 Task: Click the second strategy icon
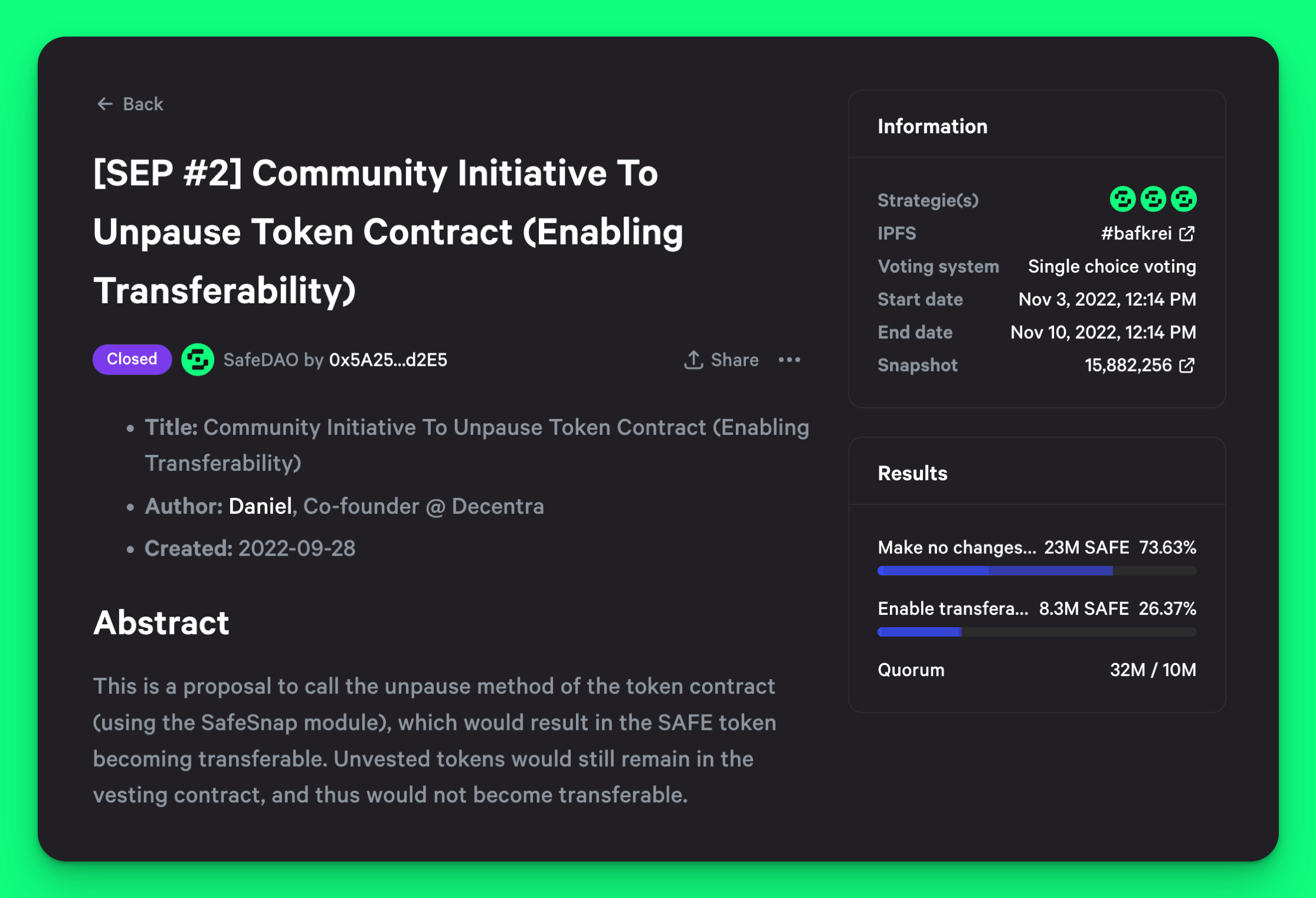pos(1153,199)
